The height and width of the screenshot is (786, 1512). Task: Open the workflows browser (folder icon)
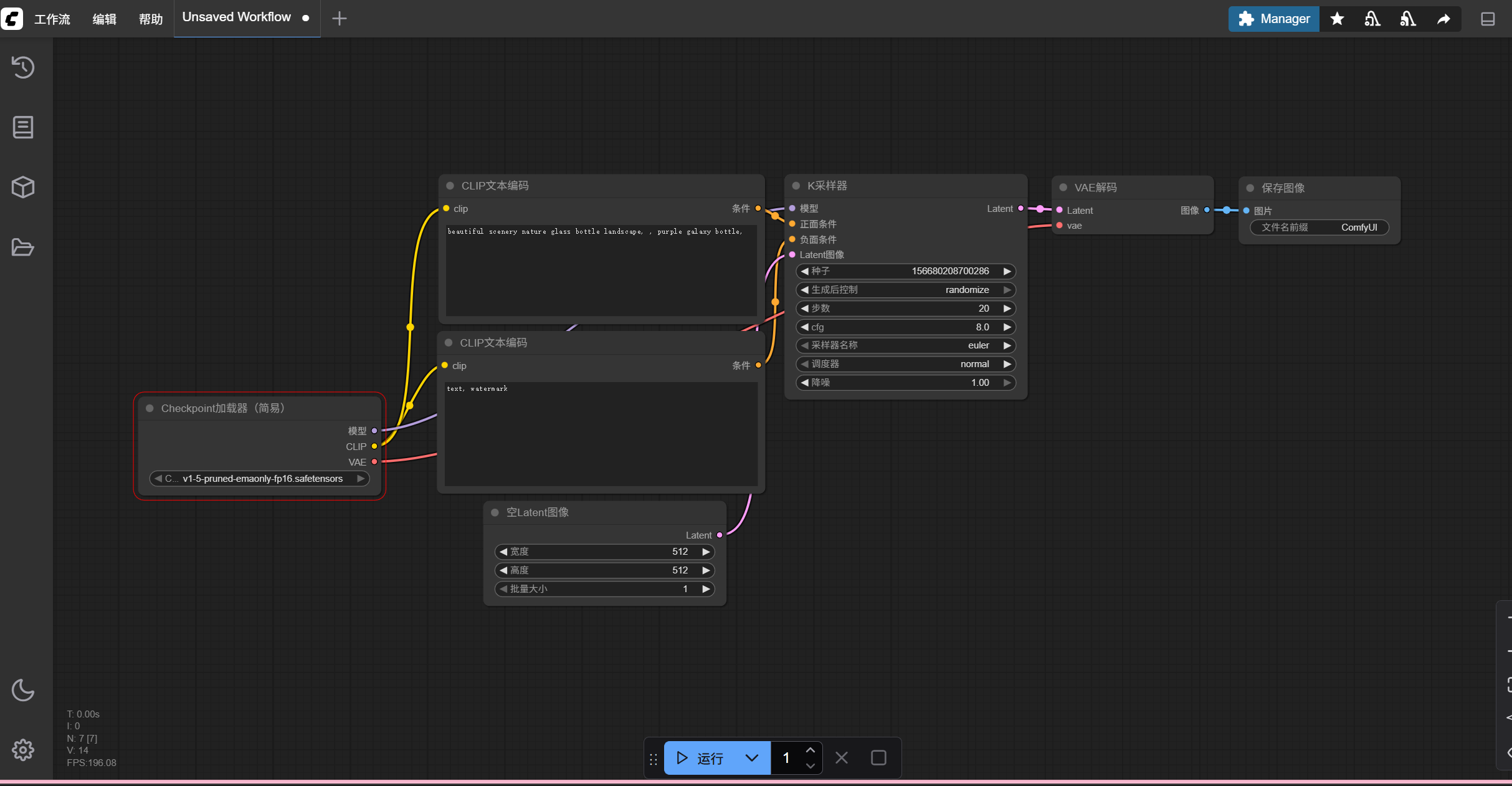(x=22, y=247)
